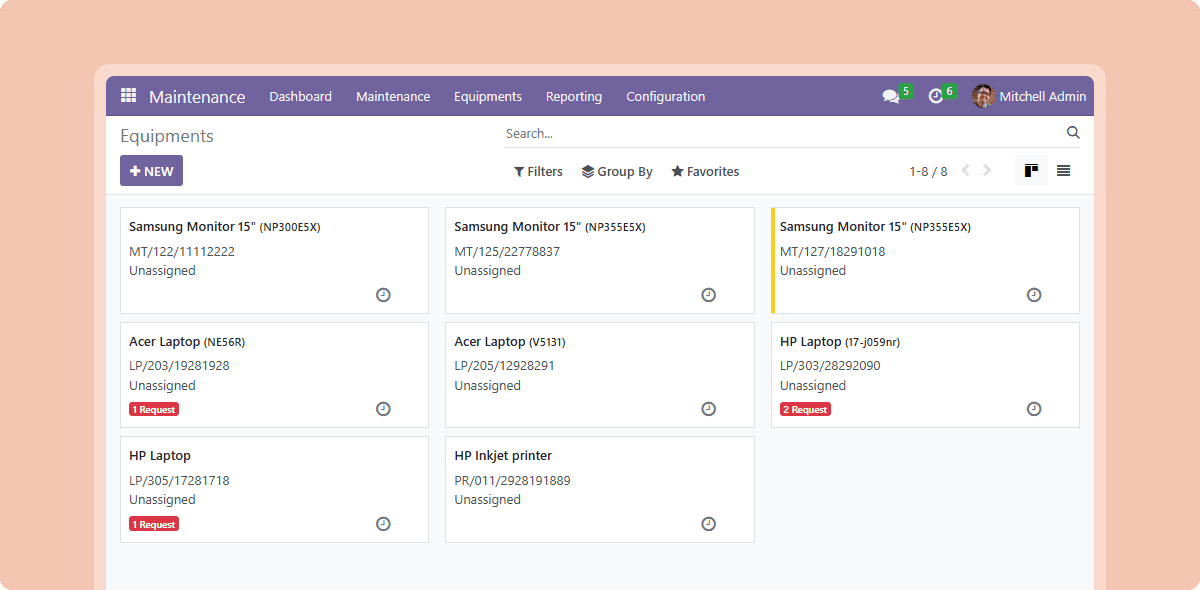
Task: Click activity clock on Acer Laptop (NE56R) card
Action: [383, 409]
